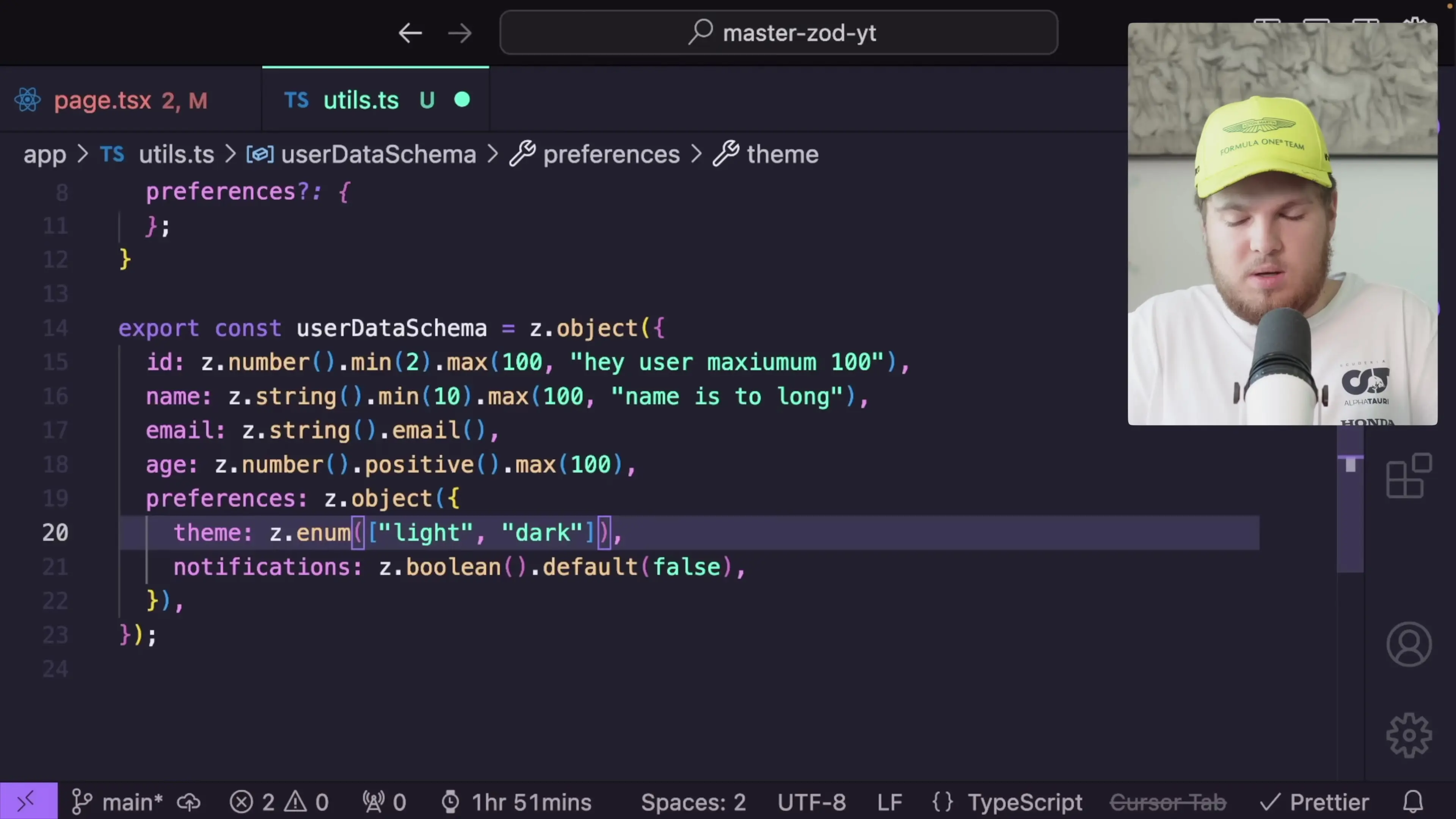Click line number 8 in the sticky scroll header
Viewport: 1456px width, 819px height.
61,193
